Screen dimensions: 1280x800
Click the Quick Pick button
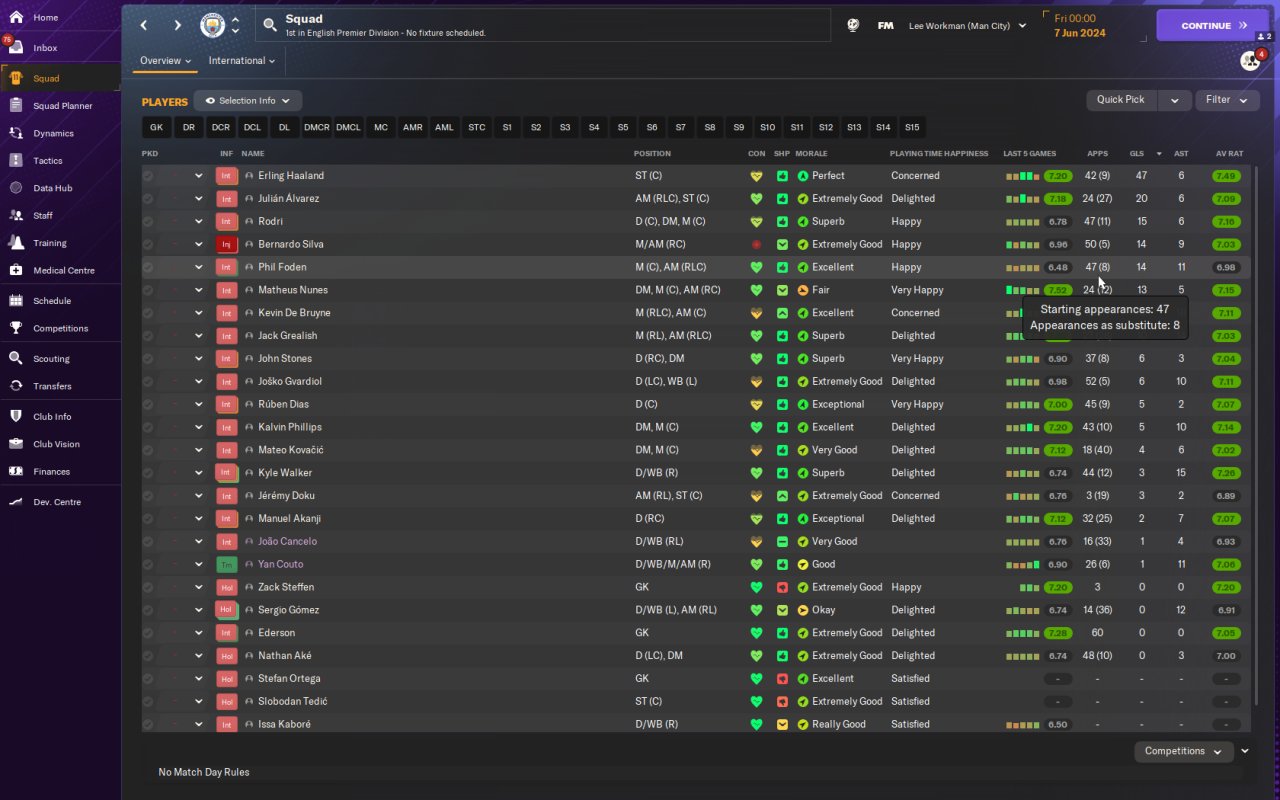pos(1122,100)
